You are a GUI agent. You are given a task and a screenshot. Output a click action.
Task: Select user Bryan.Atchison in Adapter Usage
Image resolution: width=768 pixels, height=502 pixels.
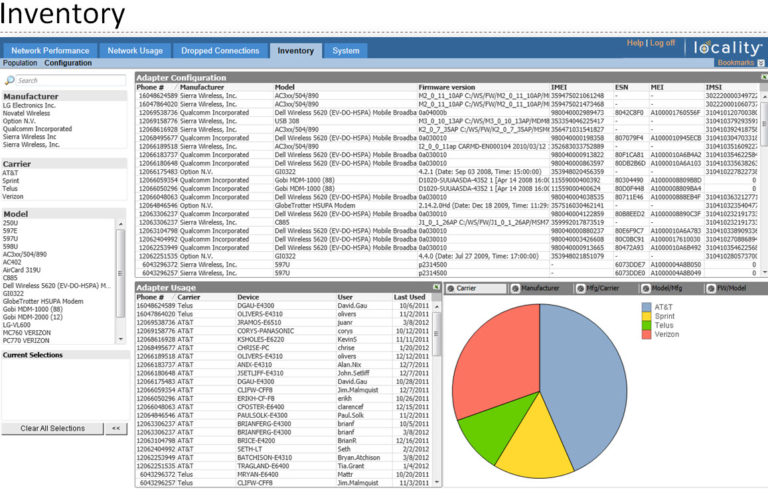(x=359, y=457)
